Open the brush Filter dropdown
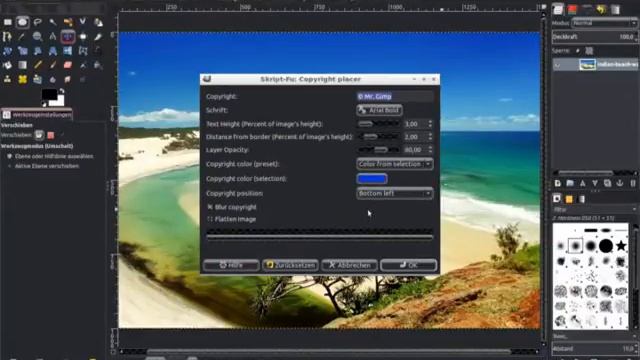This screenshot has width=640, height=360. 595,209
